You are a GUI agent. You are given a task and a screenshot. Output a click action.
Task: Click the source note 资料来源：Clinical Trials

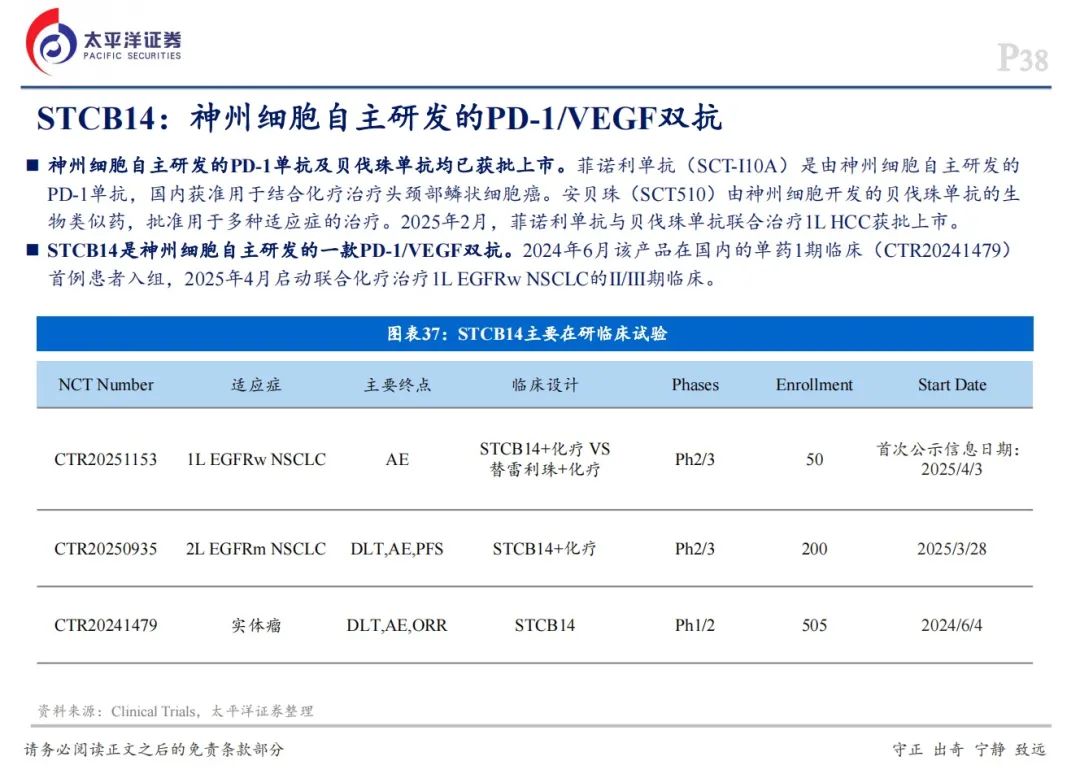176,711
